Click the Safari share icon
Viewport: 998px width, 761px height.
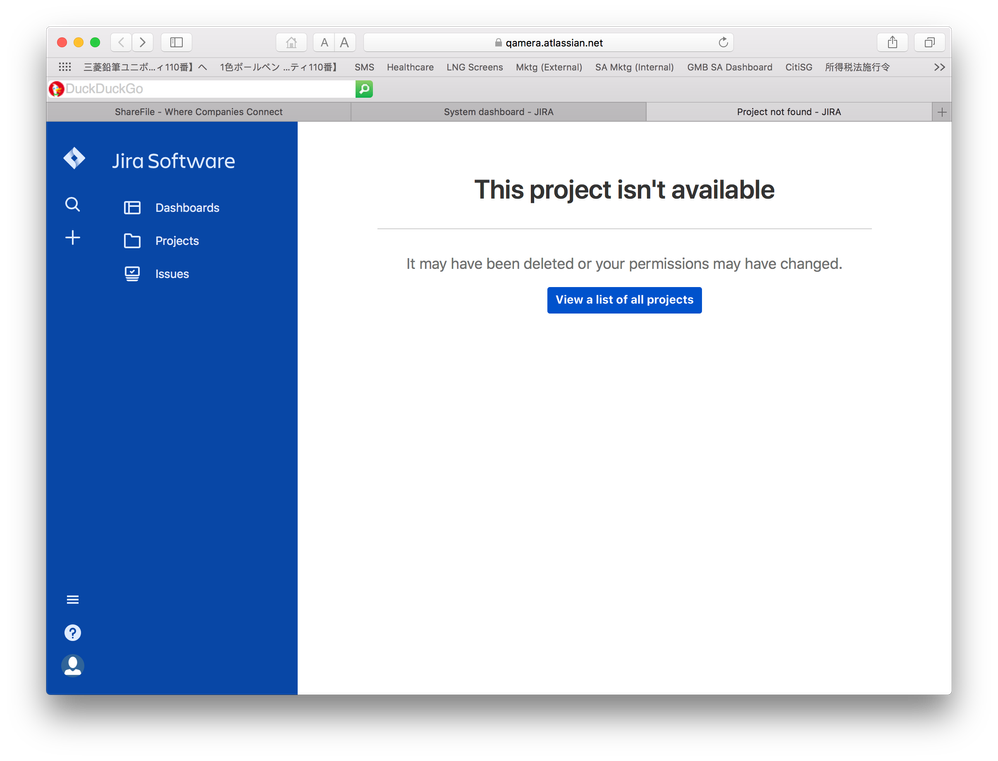tap(892, 43)
